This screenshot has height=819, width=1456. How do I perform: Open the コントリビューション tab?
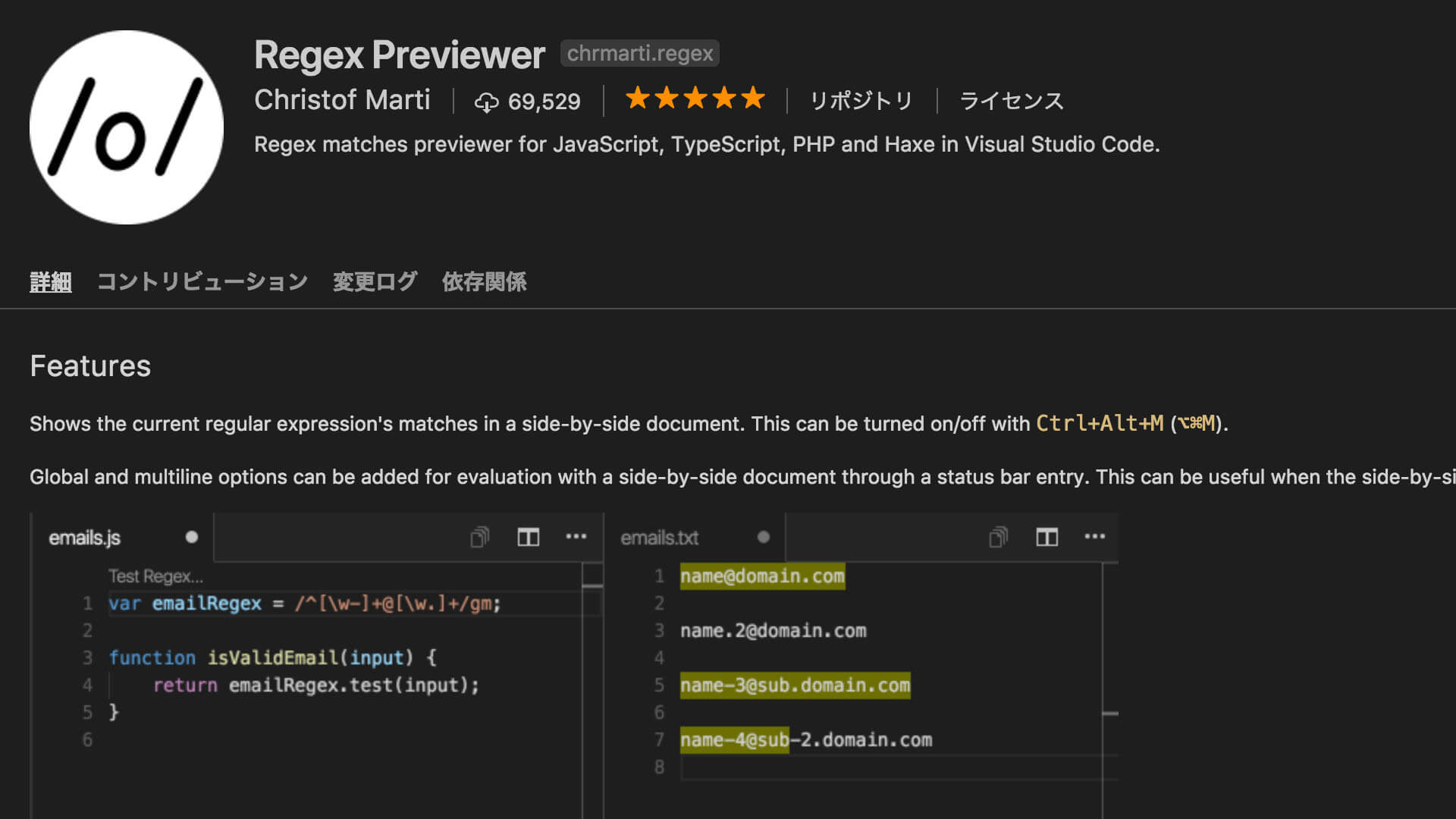point(202,281)
